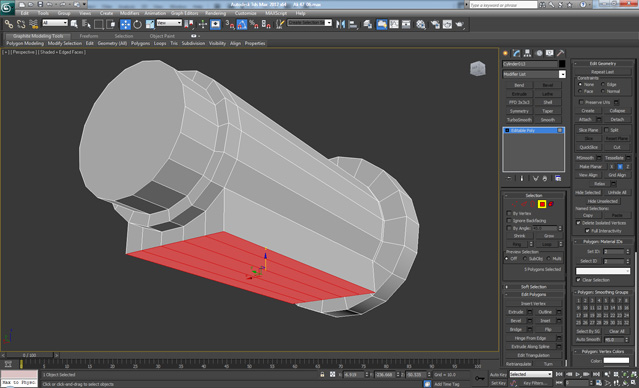The width and height of the screenshot is (639, 388).
Task: Expand the Soft Selection rollout
Action: 534,287
